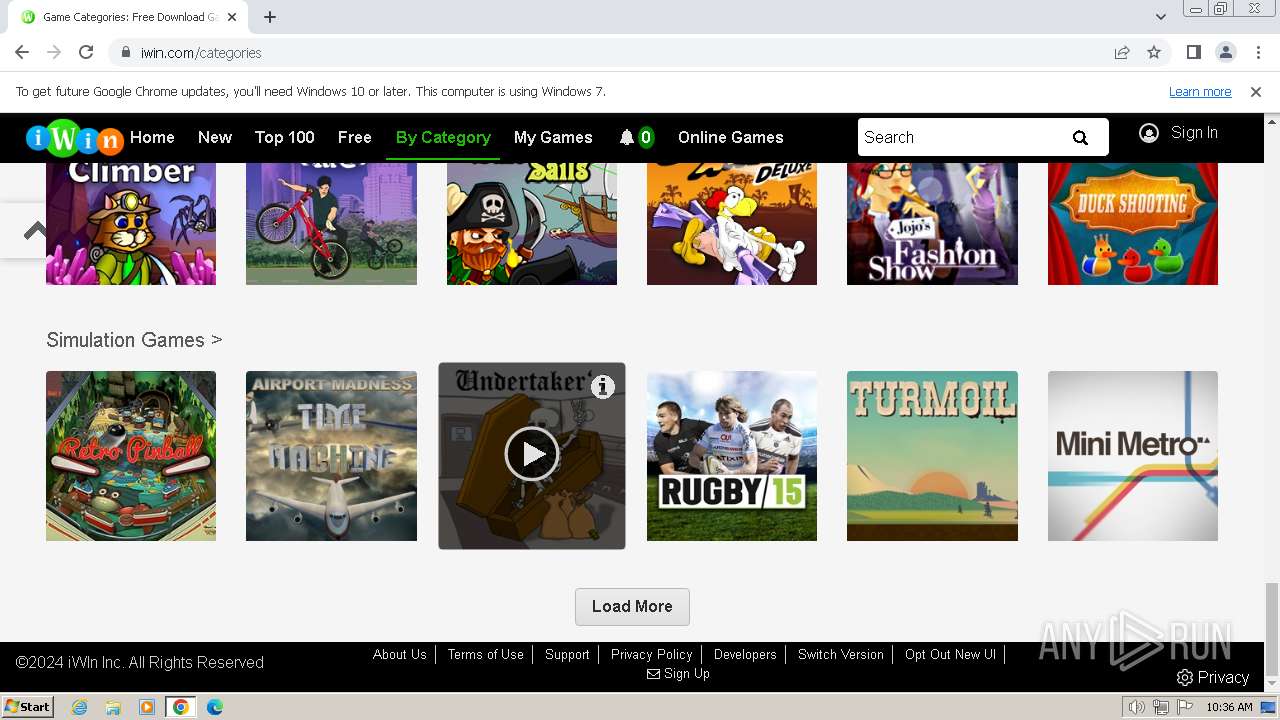Open the Support footer link
Screen dimensions: 1280x720
pos(567,654)
